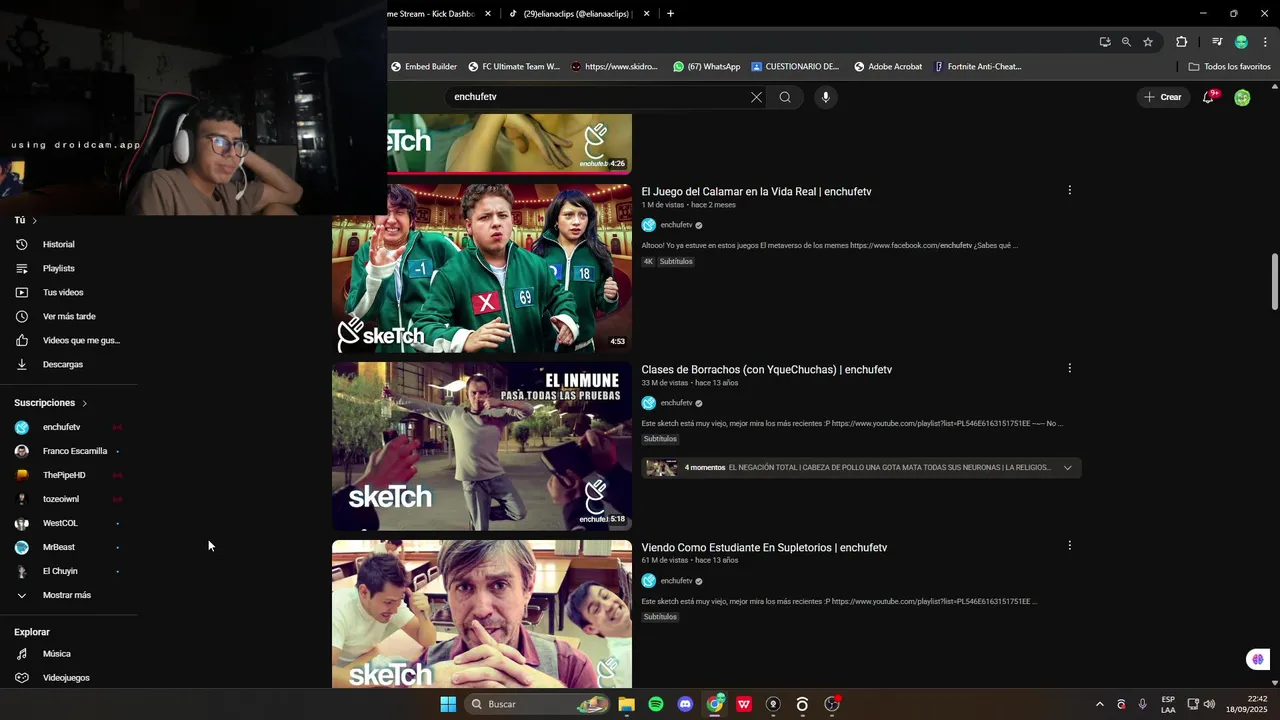
Task: Bookmark page with Chrome star icon
Action: point(1148,42)
